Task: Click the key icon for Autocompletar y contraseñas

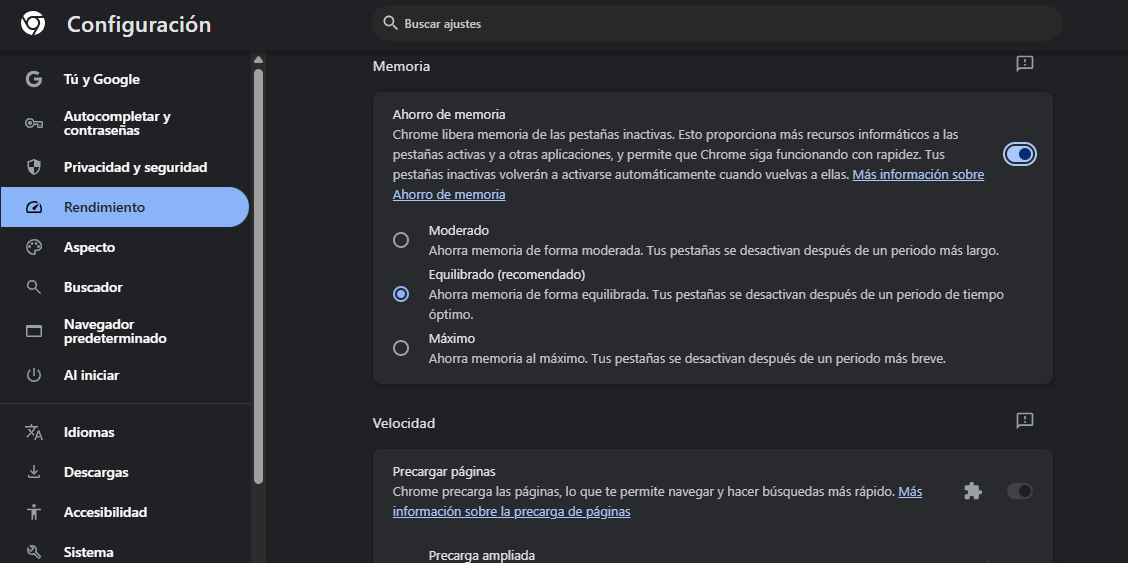Action: [34, 124]
